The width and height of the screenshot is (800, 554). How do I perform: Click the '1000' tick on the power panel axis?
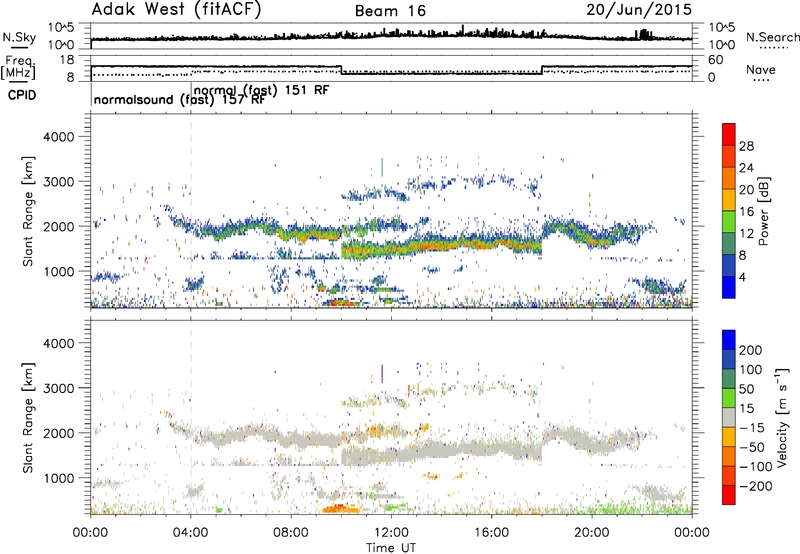pos(58,272)
